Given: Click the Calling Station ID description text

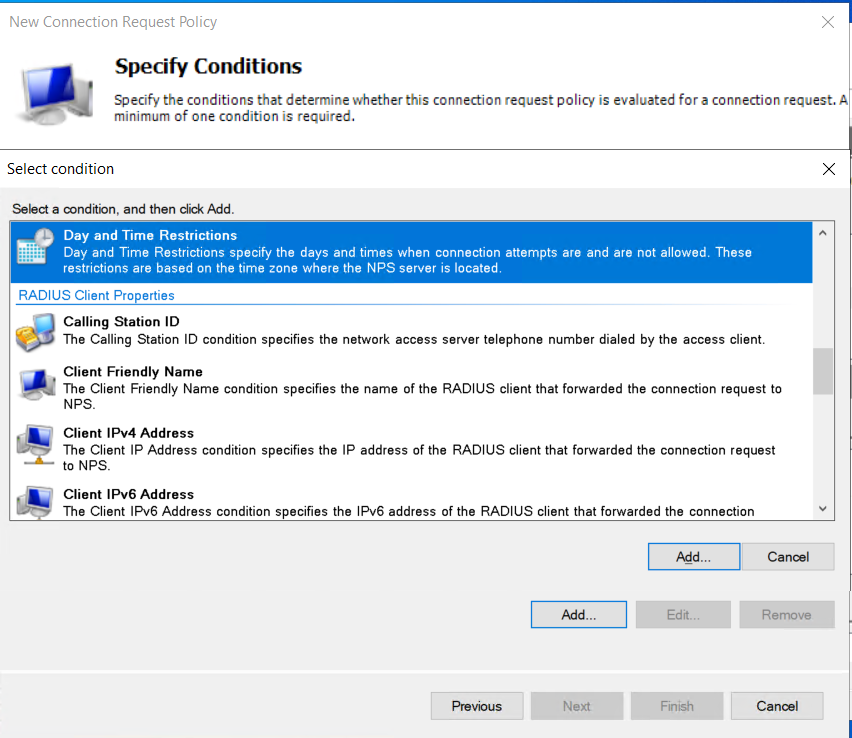Looking at the screenshot, I should 414,340.
